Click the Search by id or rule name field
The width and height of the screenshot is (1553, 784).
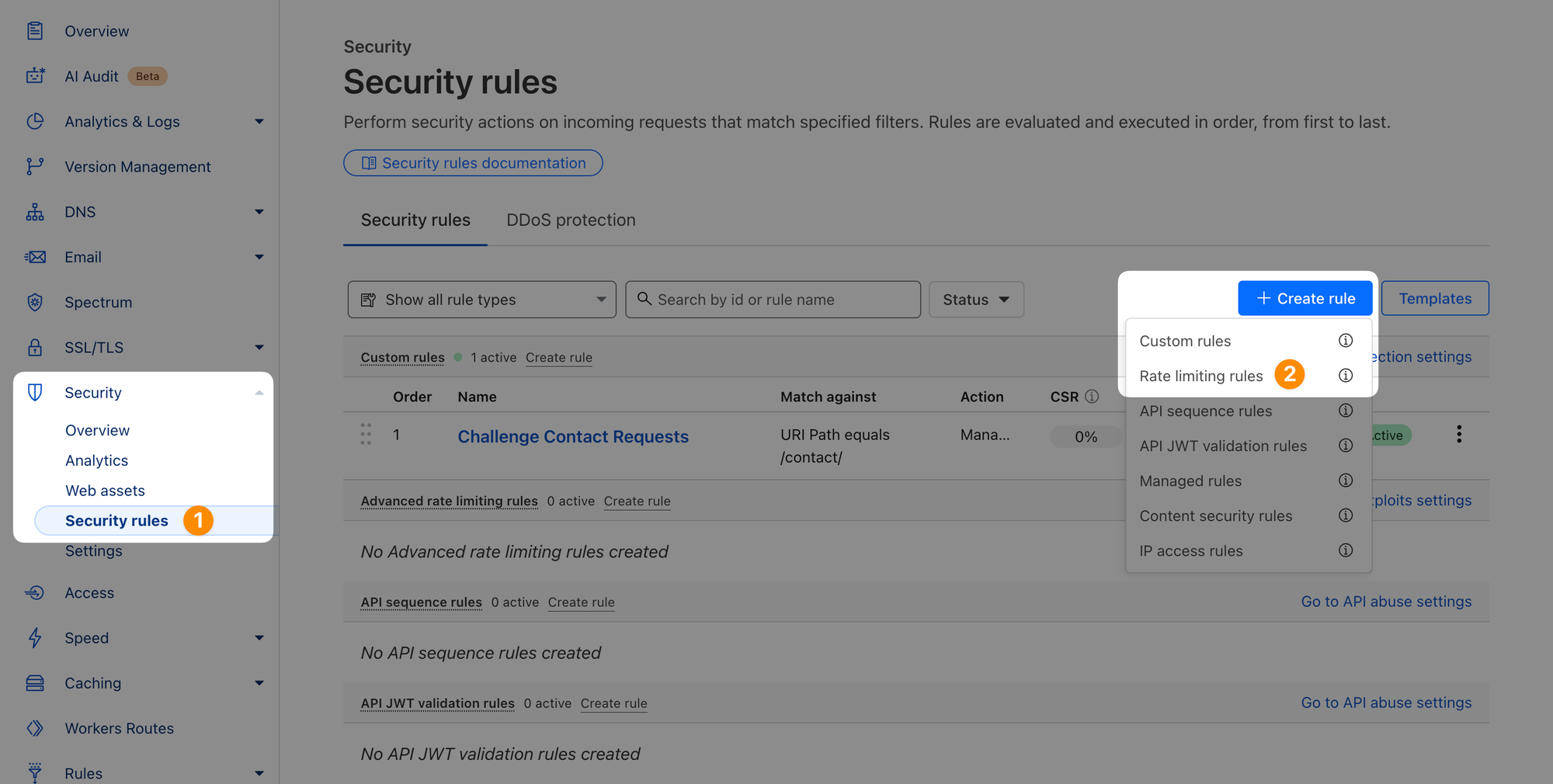tap(773, 300)
